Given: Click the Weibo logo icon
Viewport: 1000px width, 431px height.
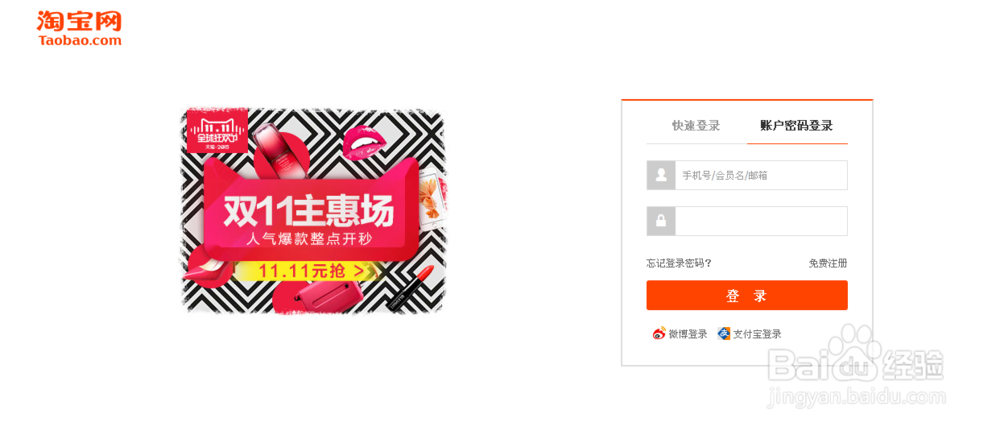Looking at the screenshot, I should 659,333.
